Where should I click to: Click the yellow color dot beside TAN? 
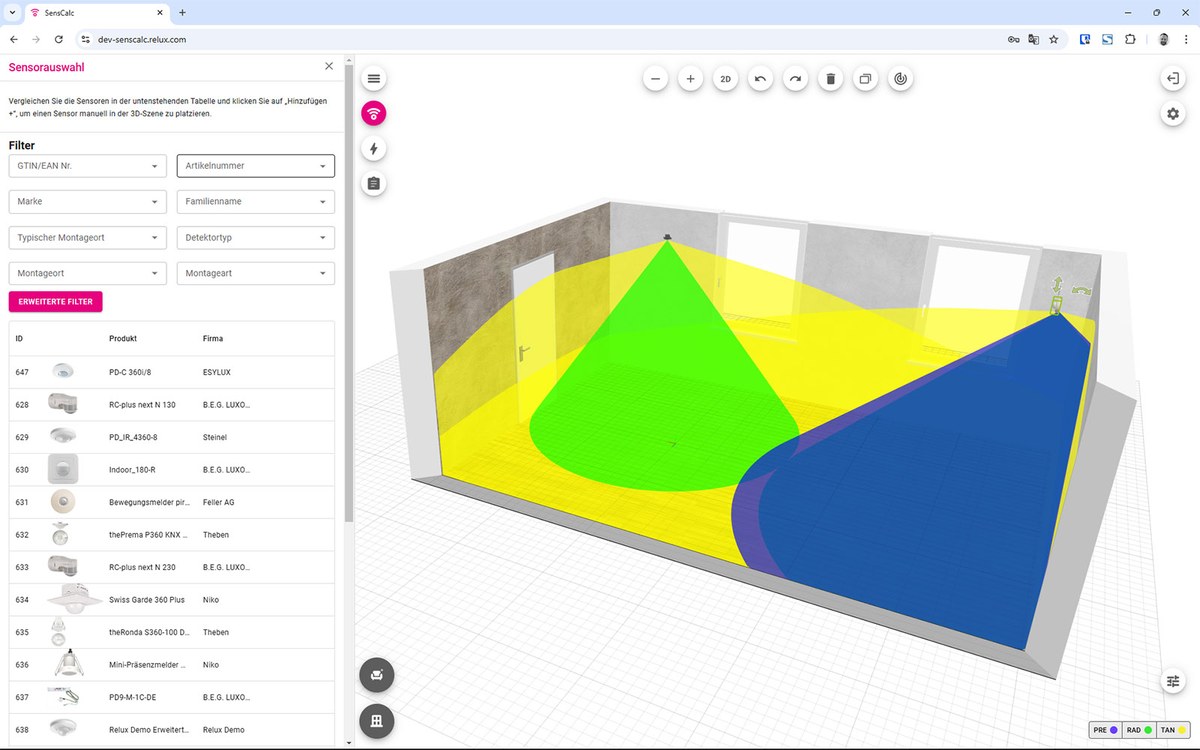point(1181,730)
